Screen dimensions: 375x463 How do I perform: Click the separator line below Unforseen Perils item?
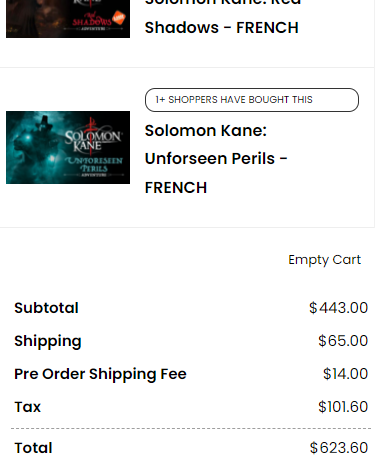187,228
